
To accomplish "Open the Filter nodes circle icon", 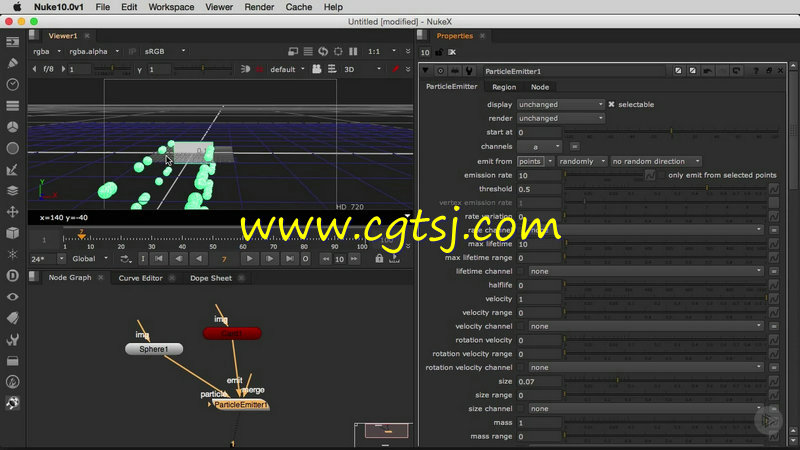I will pyautogui.click(x=13, y=148).
